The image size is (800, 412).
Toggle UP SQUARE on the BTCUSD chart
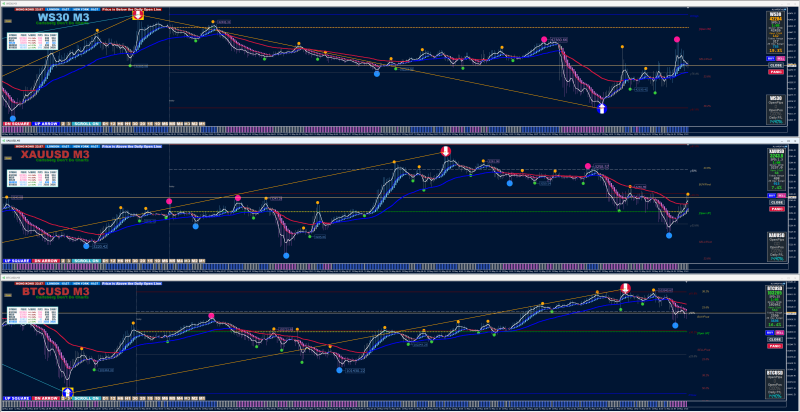pos(17,397)
